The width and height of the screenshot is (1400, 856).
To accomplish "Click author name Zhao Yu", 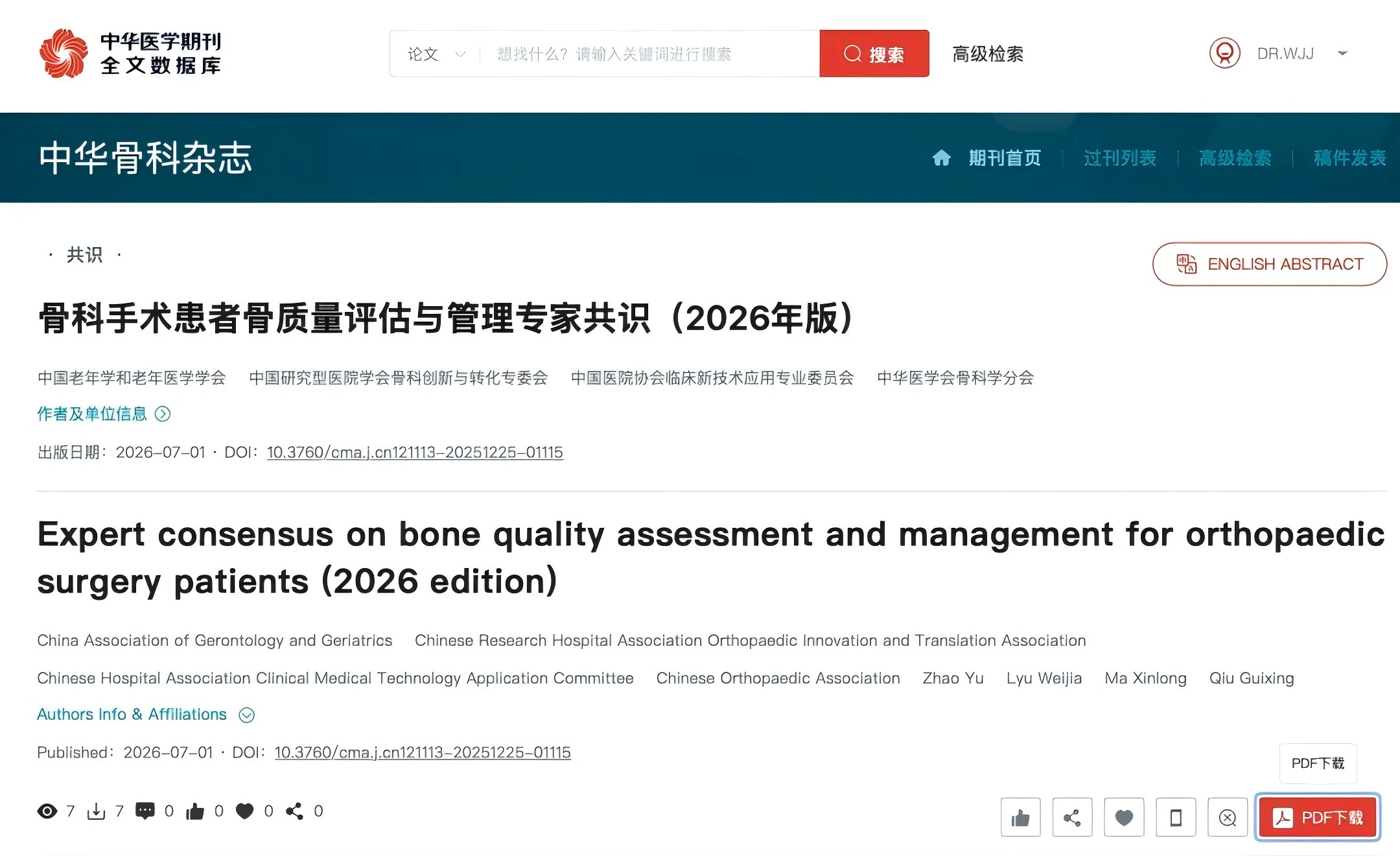I will (953, 678).
